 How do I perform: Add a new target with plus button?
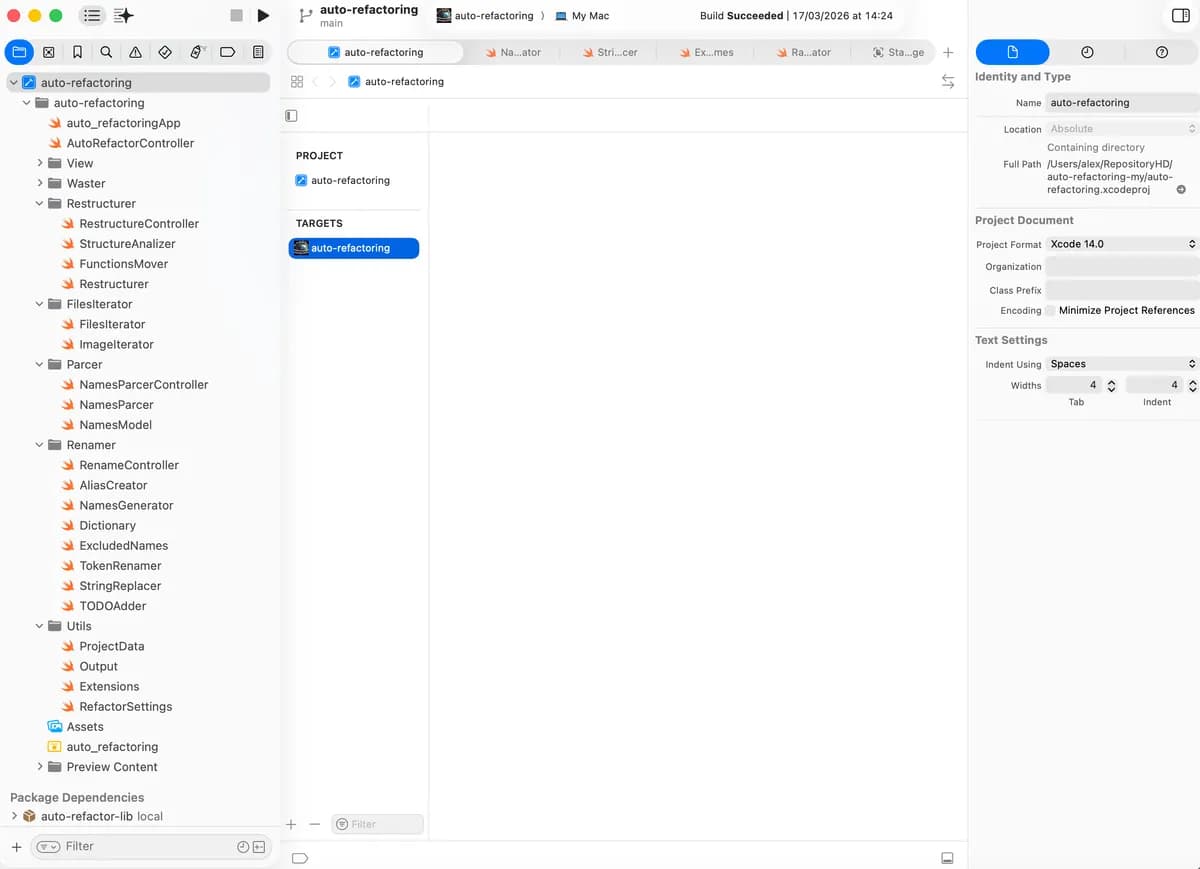click(291, 824)
